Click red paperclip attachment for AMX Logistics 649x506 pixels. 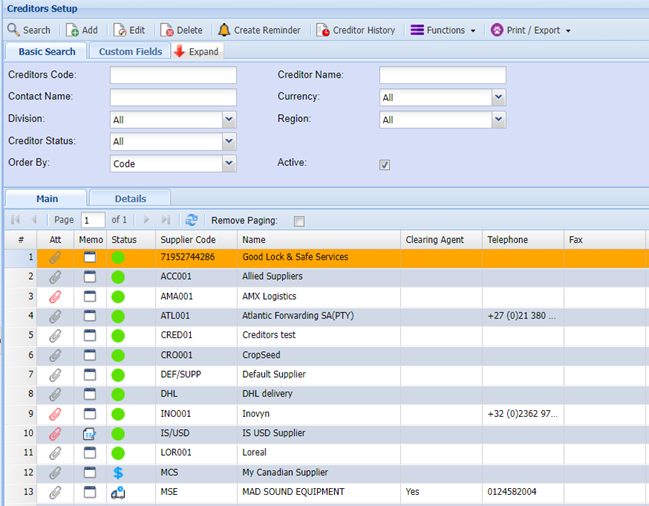point(55,297)
